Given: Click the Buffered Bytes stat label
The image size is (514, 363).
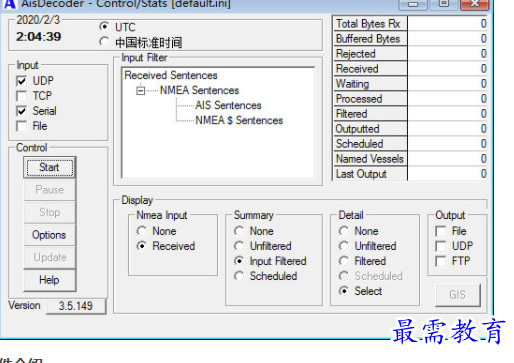Looking at the screenshot, I should tap(370, 39).
